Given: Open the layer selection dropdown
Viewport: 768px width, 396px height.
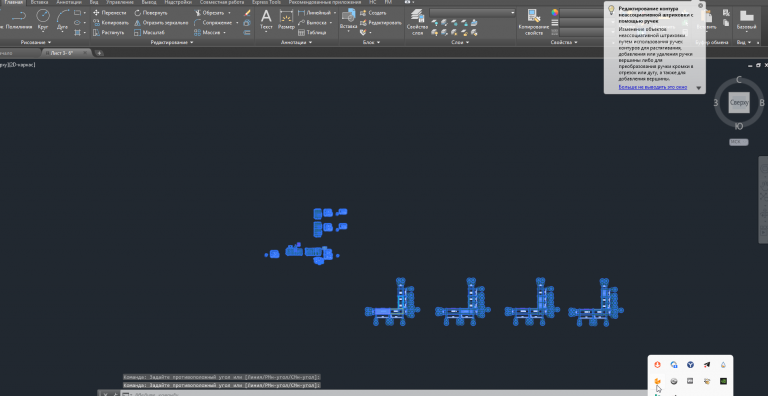Looking at the screenshot, I should click(473, 13).
